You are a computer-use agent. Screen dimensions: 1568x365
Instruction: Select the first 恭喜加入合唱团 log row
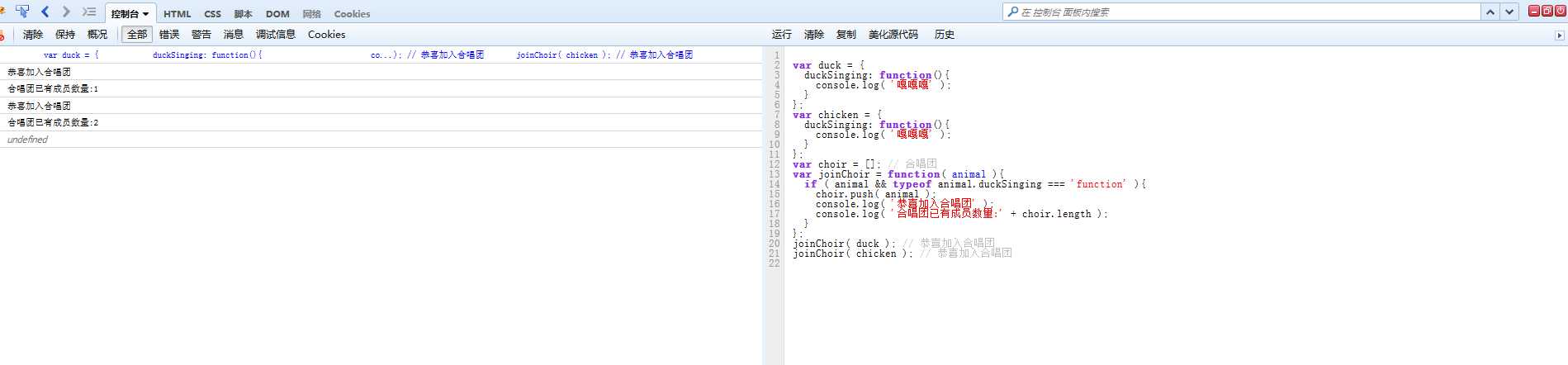(x=381, y=72)
